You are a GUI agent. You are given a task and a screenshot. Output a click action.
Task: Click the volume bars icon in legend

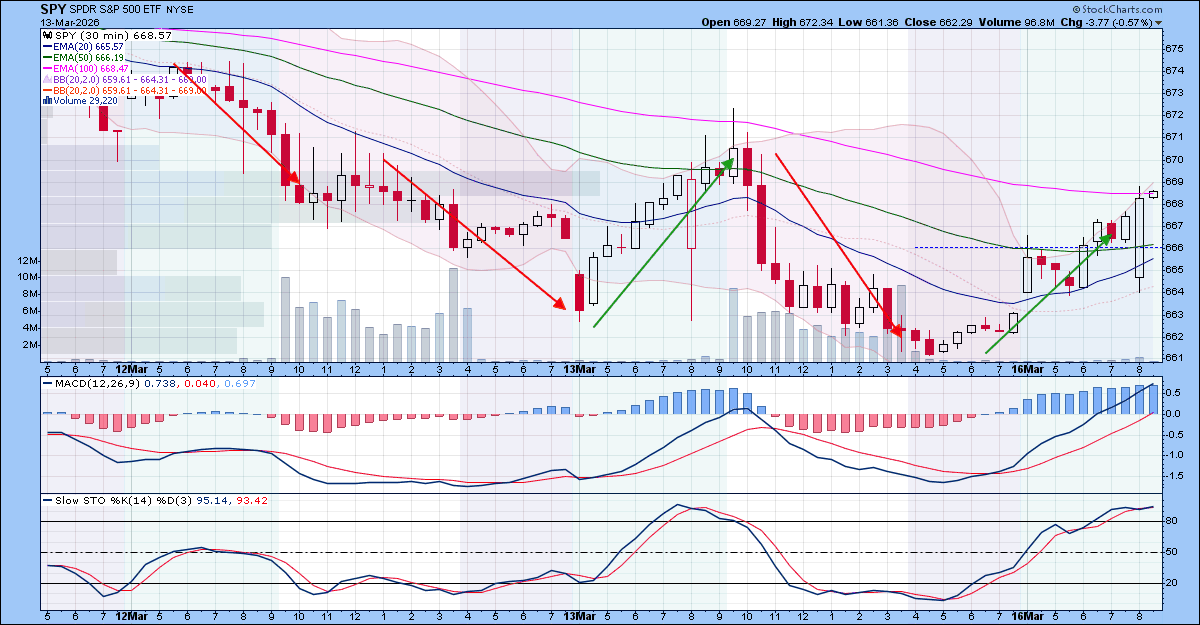(x=47, y=101)
